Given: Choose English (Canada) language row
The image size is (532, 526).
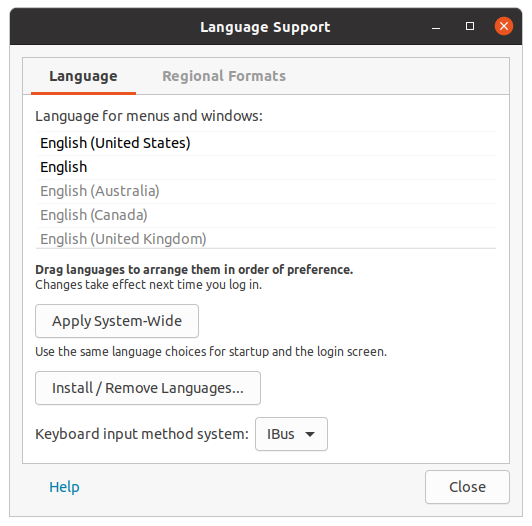Looking at the screenshot, I should 266,215.
